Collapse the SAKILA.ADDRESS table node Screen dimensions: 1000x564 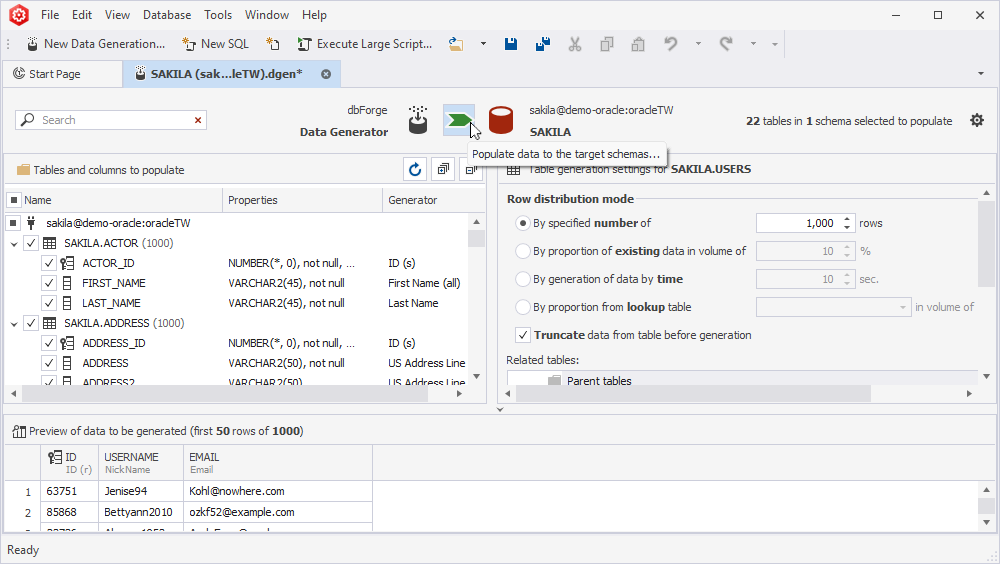(14, 324)
